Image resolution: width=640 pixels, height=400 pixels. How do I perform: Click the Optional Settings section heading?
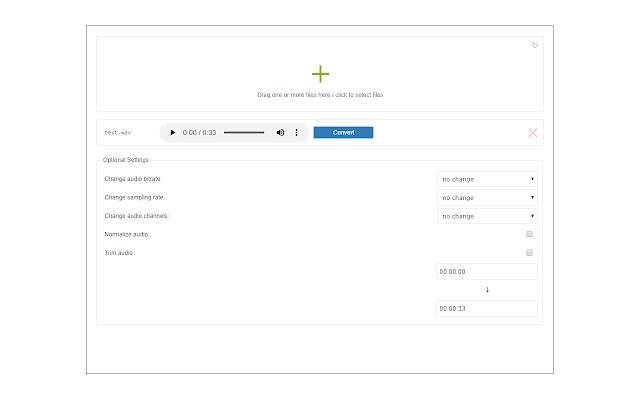pyautogui.click(x=126, y=160)
